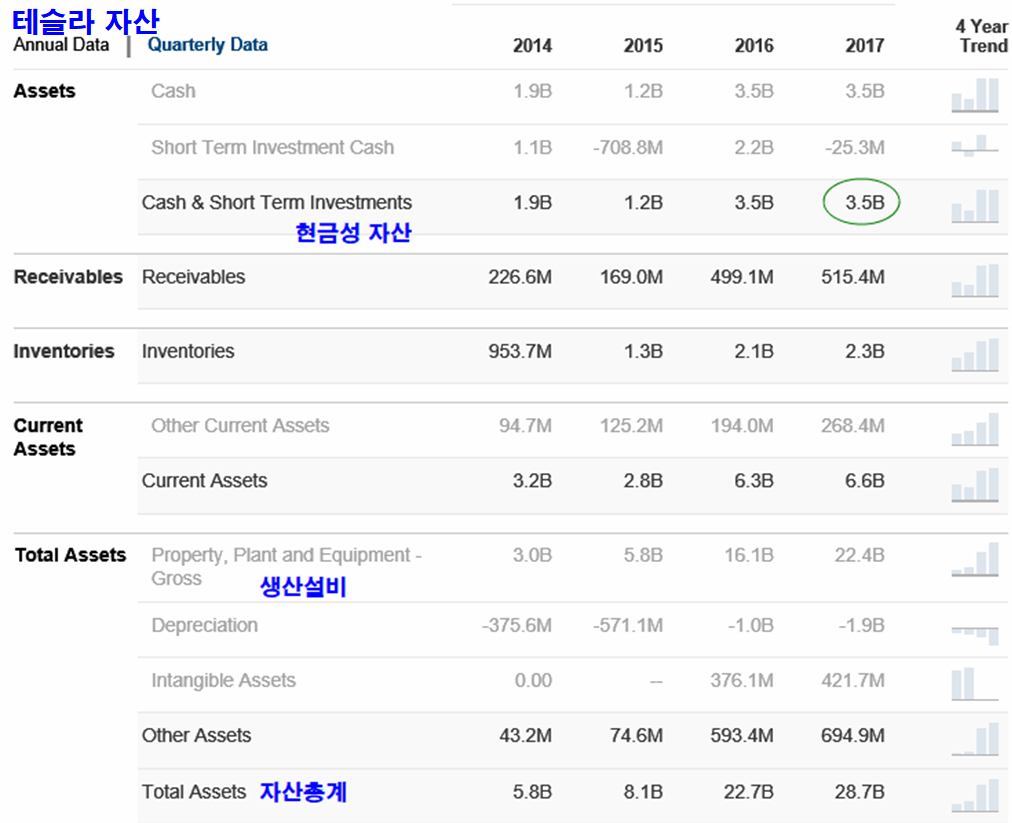The image size is (1012, 823).
Task: Click the 2014 column header
Action: coord(532,46)
